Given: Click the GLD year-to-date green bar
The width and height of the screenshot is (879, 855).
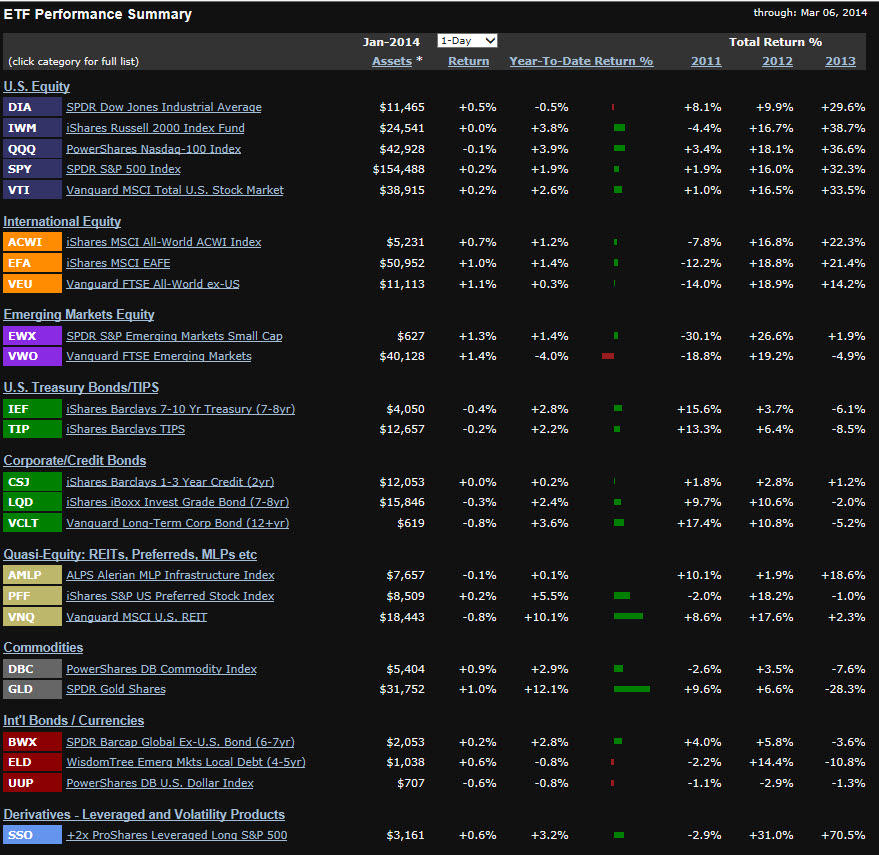Looking at the screenshot, I should pos(631,689).
